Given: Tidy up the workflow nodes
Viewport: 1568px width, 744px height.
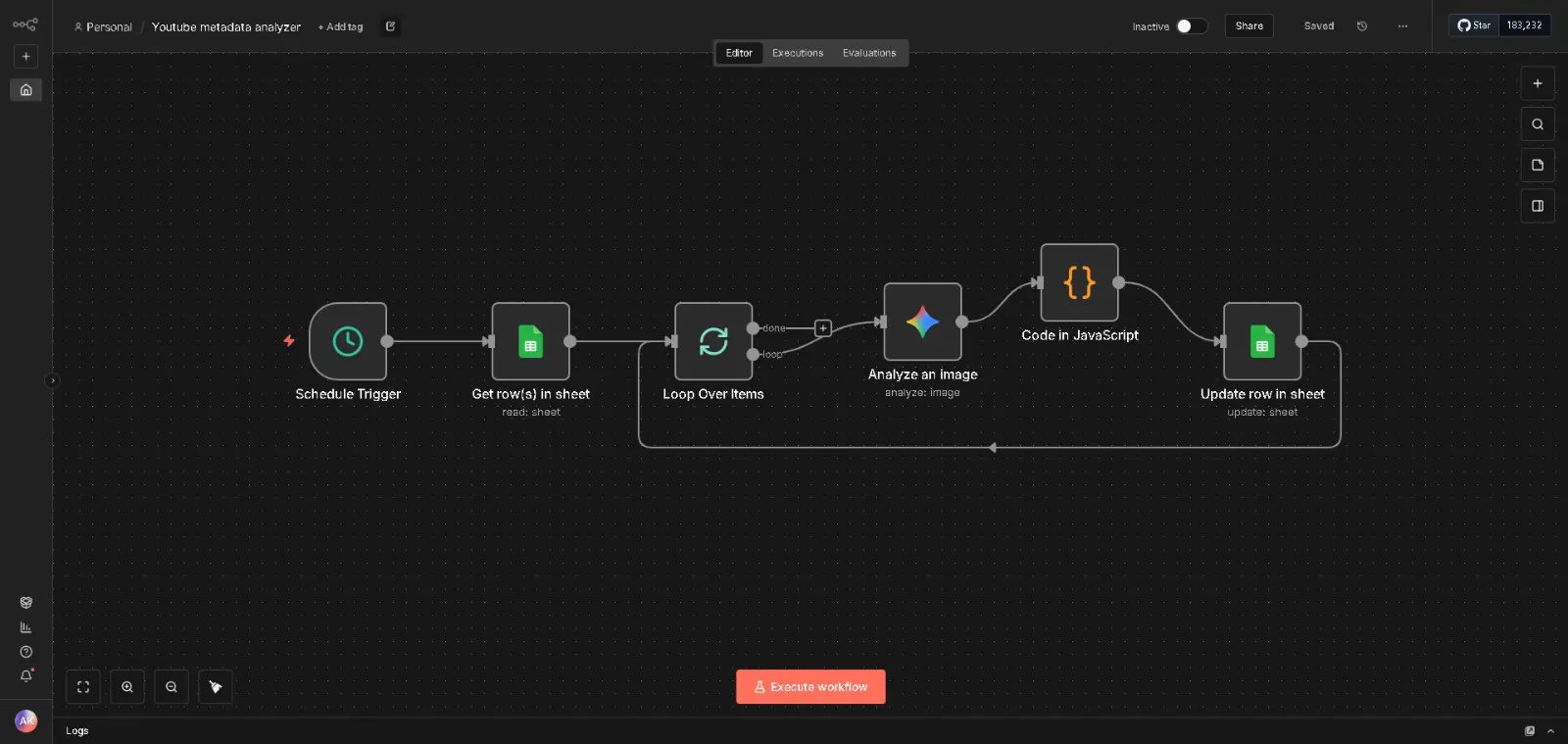Looking at the screenshot, I should point(216,687).
